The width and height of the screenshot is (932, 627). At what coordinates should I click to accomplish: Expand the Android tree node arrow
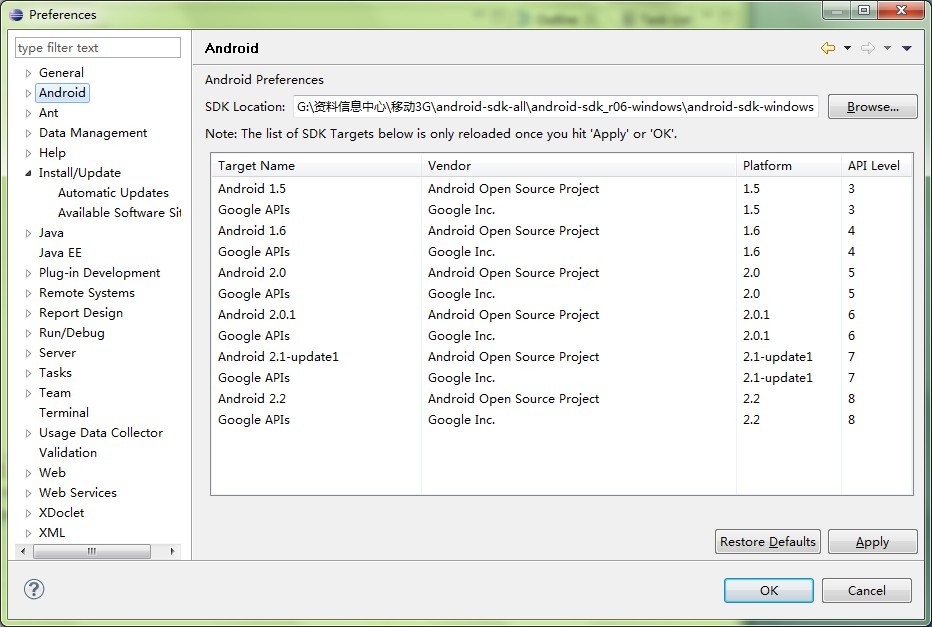(x=28, y=93)
